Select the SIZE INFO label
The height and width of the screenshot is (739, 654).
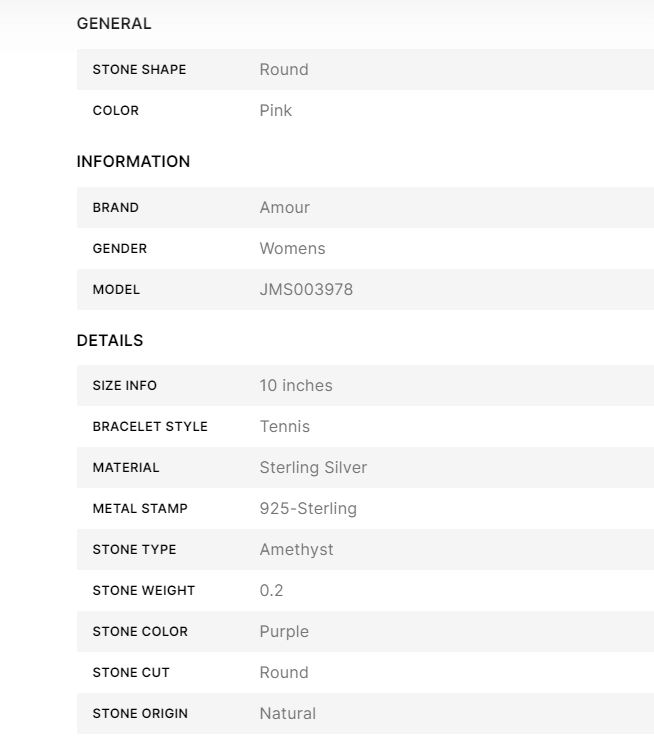click(x=125, y=386)
